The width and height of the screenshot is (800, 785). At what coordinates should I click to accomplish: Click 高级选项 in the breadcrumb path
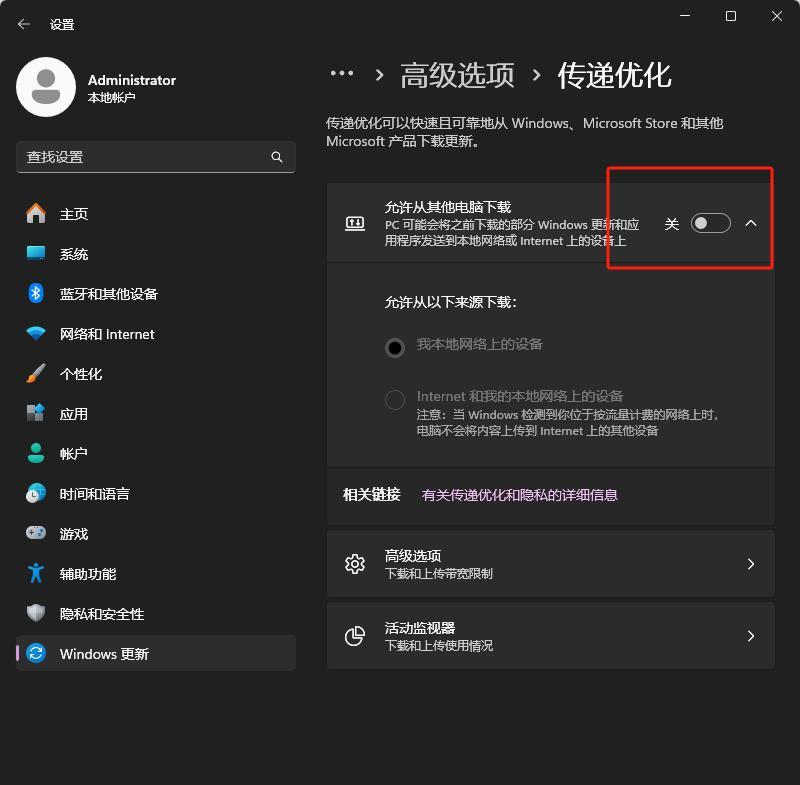coord(457,75)
